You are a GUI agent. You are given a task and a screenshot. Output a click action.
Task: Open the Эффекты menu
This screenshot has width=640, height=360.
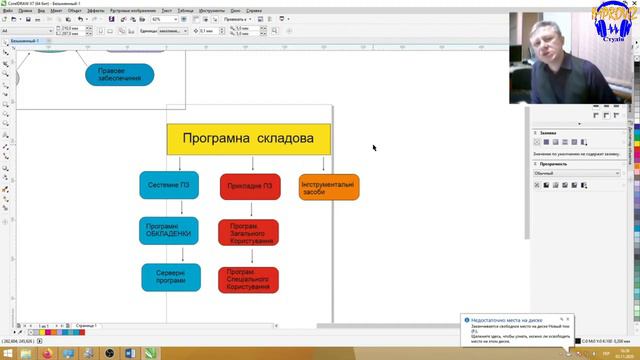(x=96, y=11)
